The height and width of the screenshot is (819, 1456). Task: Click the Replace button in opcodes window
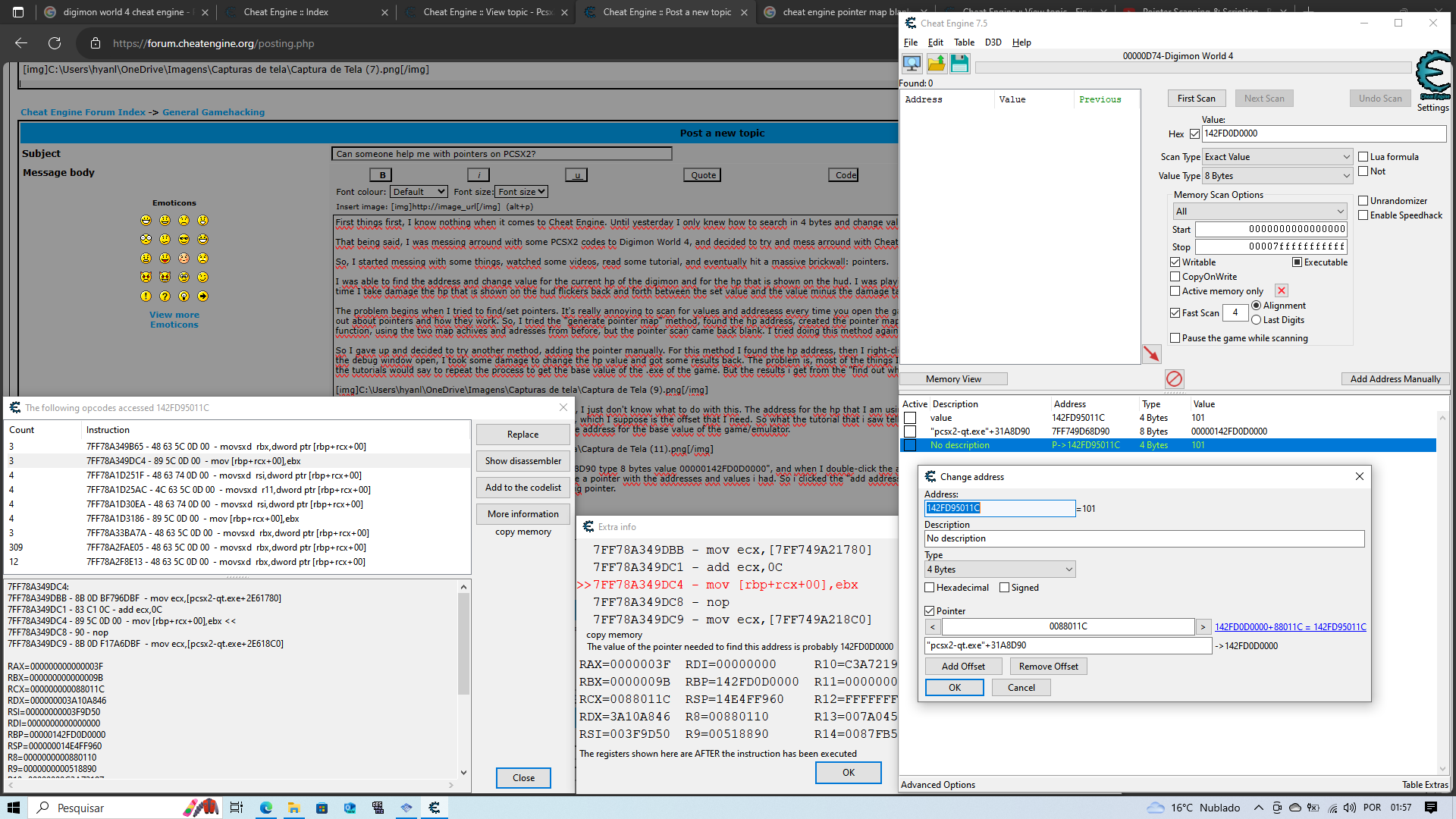click(x=522, y=434)
